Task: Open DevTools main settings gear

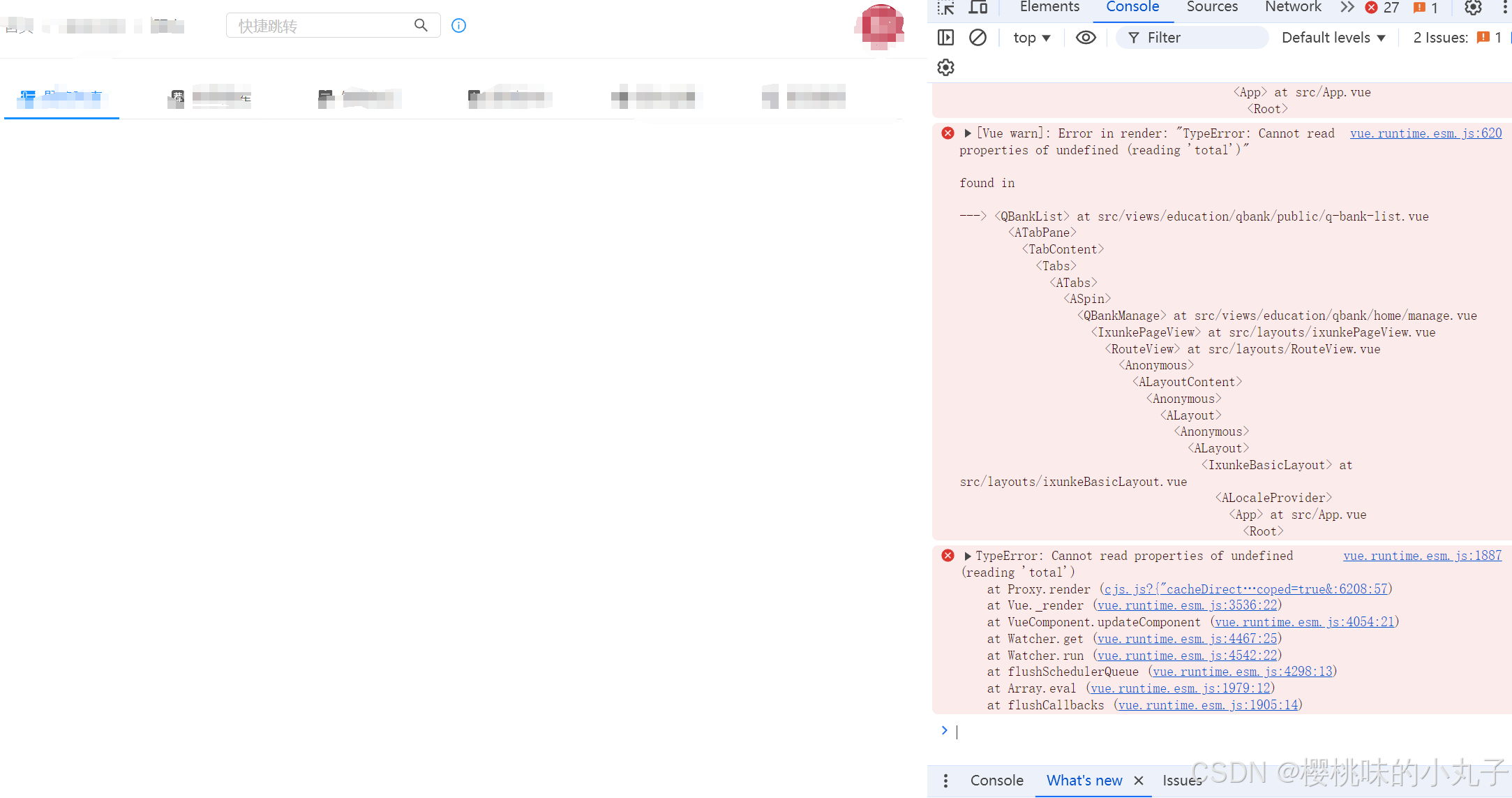Action: [1472, 8]
